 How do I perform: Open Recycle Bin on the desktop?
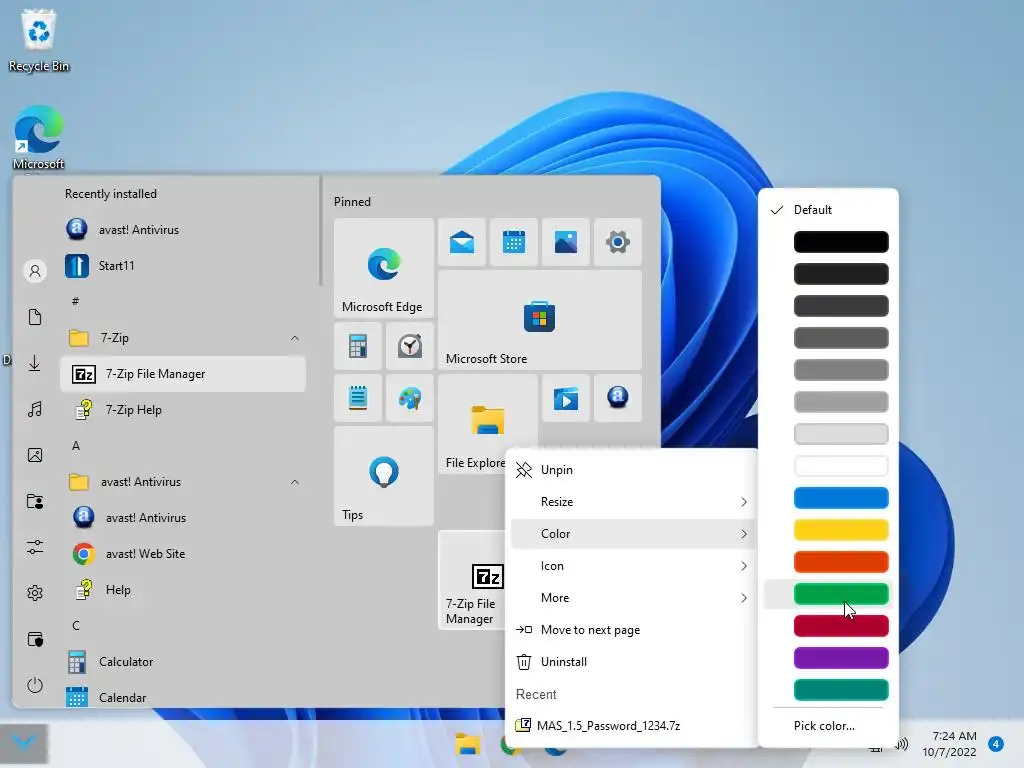pos(39,40)
